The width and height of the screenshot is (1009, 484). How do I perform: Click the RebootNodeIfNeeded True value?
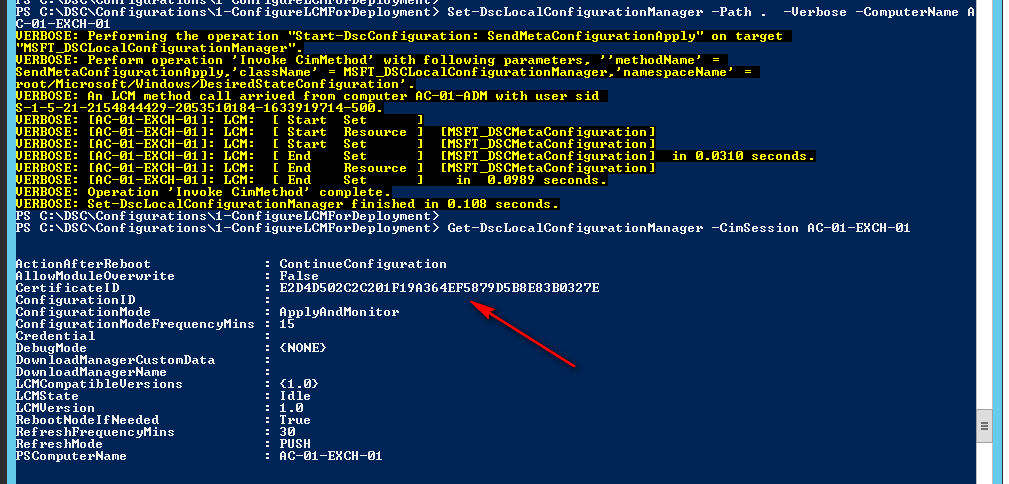[295, 420]
